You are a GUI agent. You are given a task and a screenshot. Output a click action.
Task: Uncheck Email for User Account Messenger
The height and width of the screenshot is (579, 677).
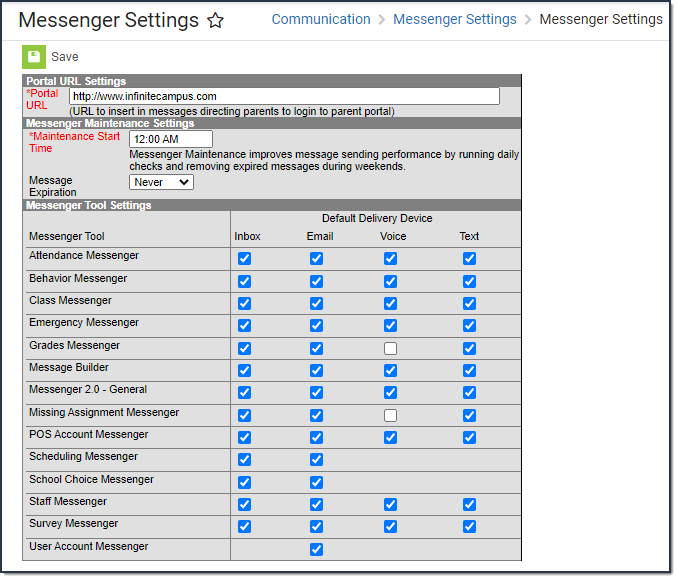coord(316,549)
